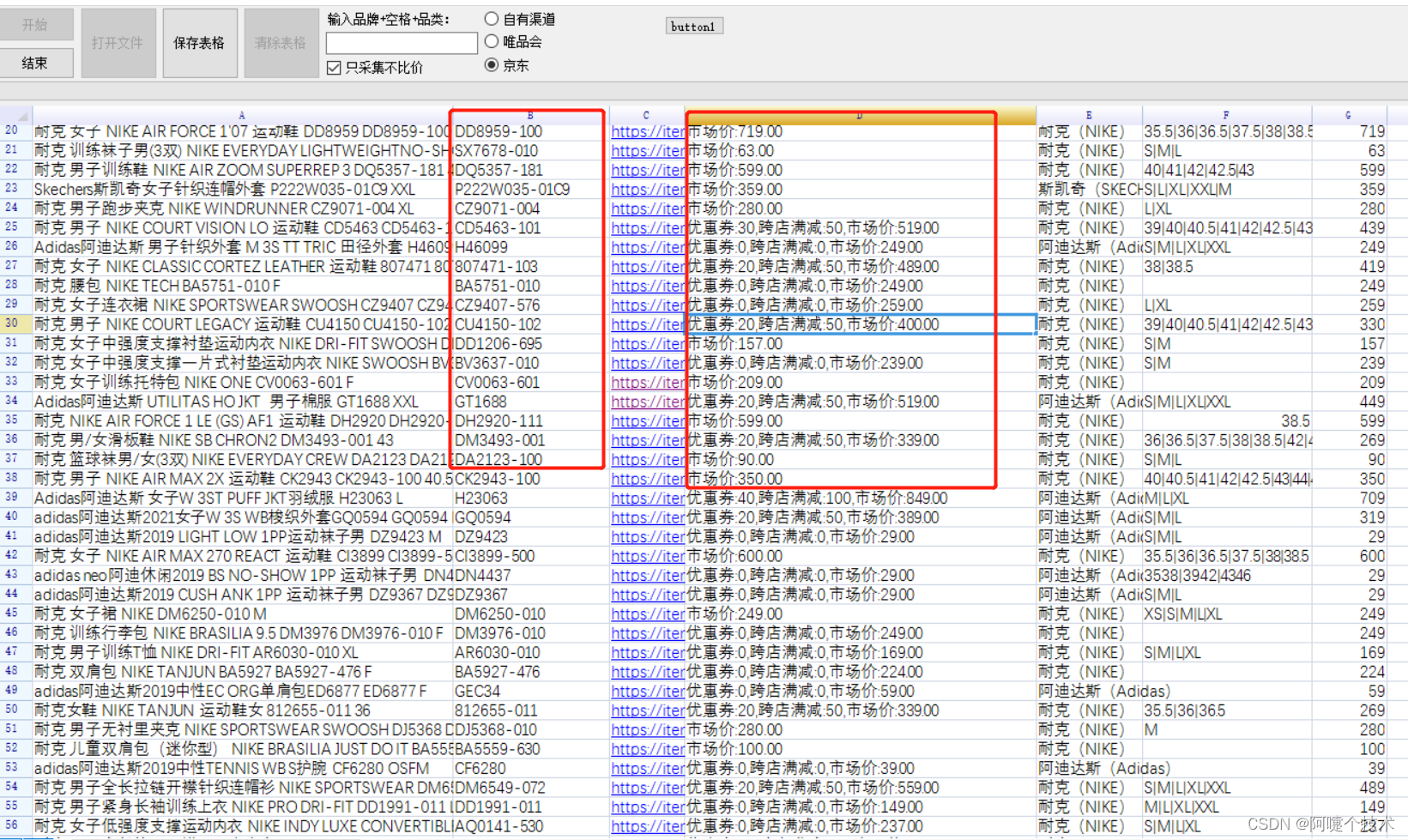Select the 京东 radio option
Screen dimensions: 1408x840
tap(507, 65)
